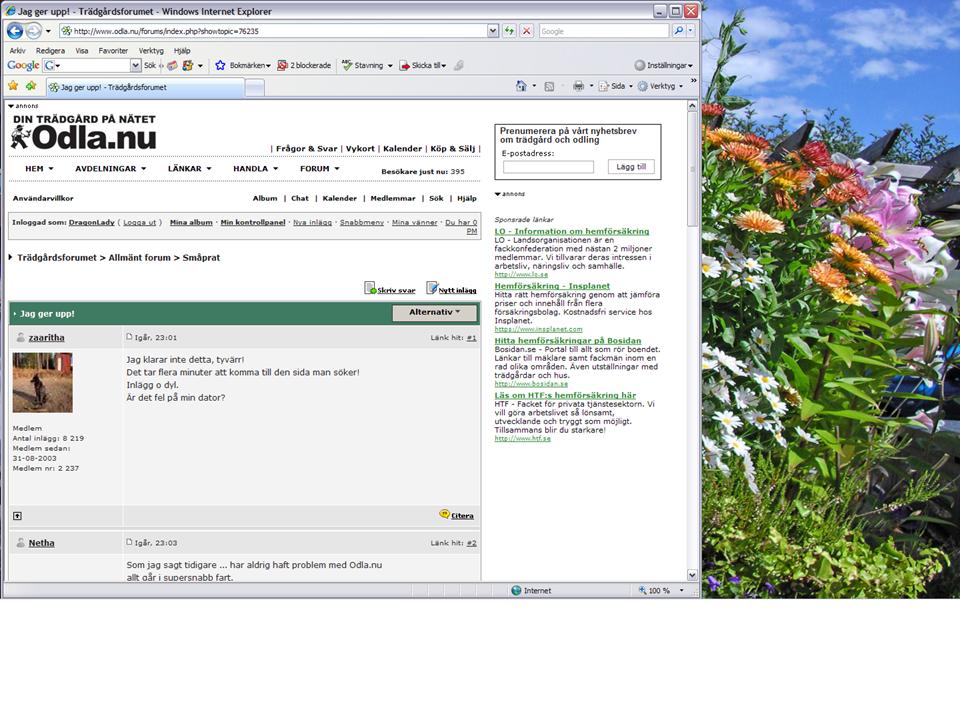
Task: Open the Bokmärken dropdown in Google toolbar
Action: (243, 65)
